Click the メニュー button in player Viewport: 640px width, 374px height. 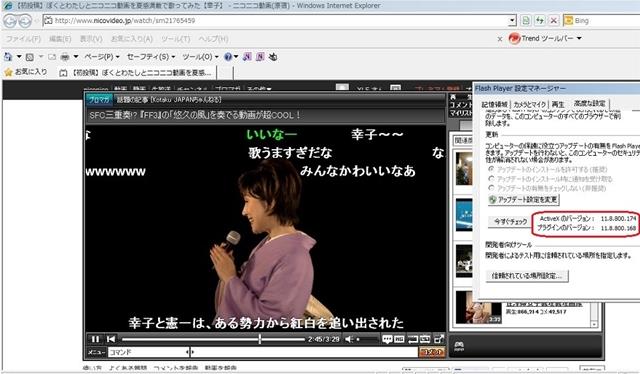[x=96, y=352]
